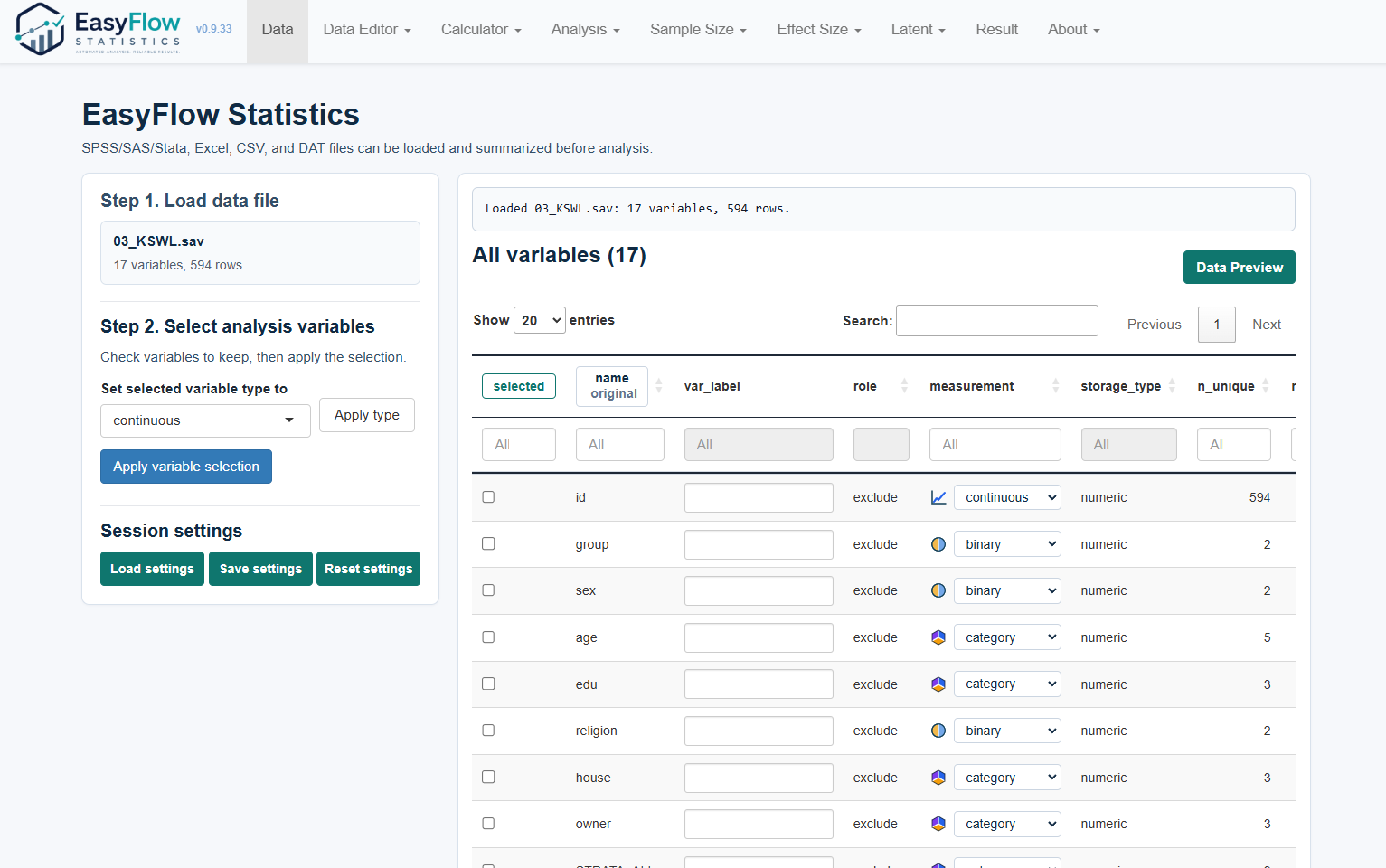The height and width of the screenshot is (868, 1386).
Task: Click the binary icon in group row
Action: 938,544
